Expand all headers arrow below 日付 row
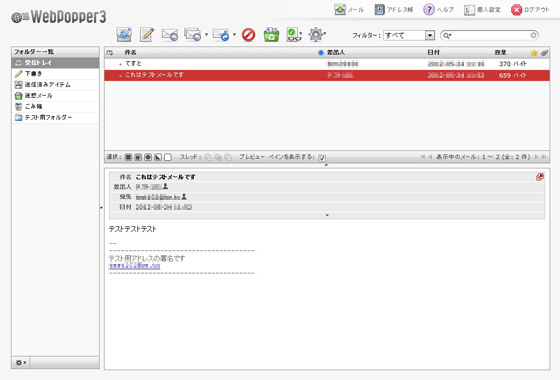Image resolution: width=560 pixels, height=380 pixels. pos(327,215)
